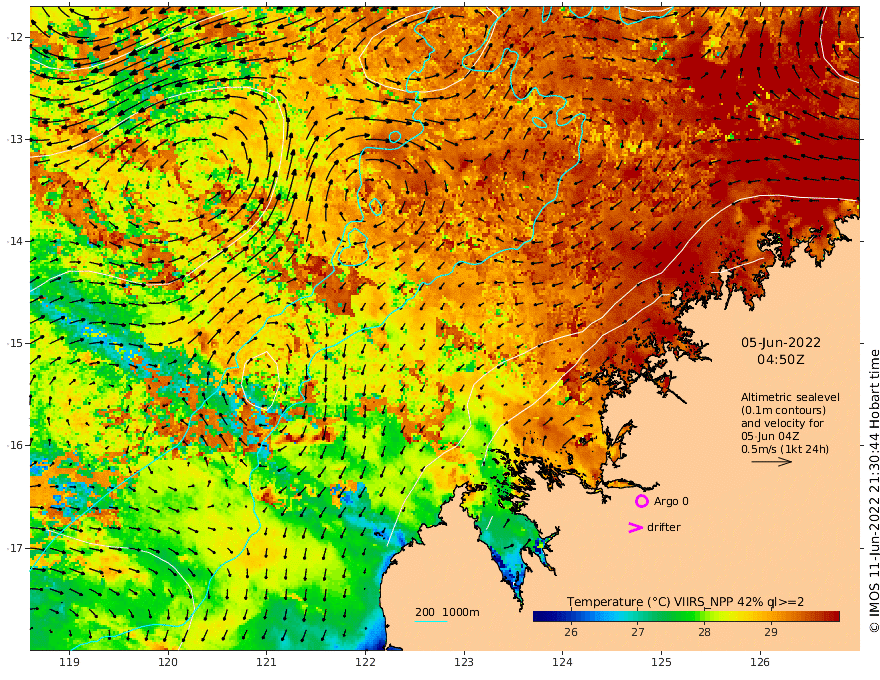
Task: Click the 0.5m/s reference velocity arrow
Action: click(772, 462)
